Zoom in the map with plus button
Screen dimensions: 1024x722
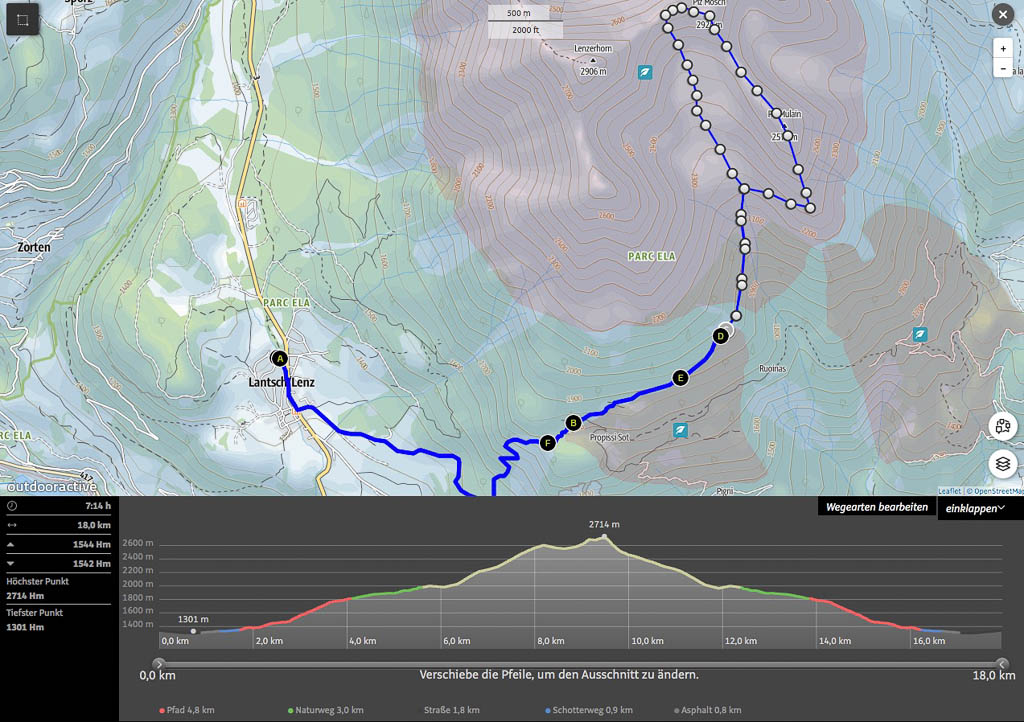pyautogui.click(x=1003, y=48)
